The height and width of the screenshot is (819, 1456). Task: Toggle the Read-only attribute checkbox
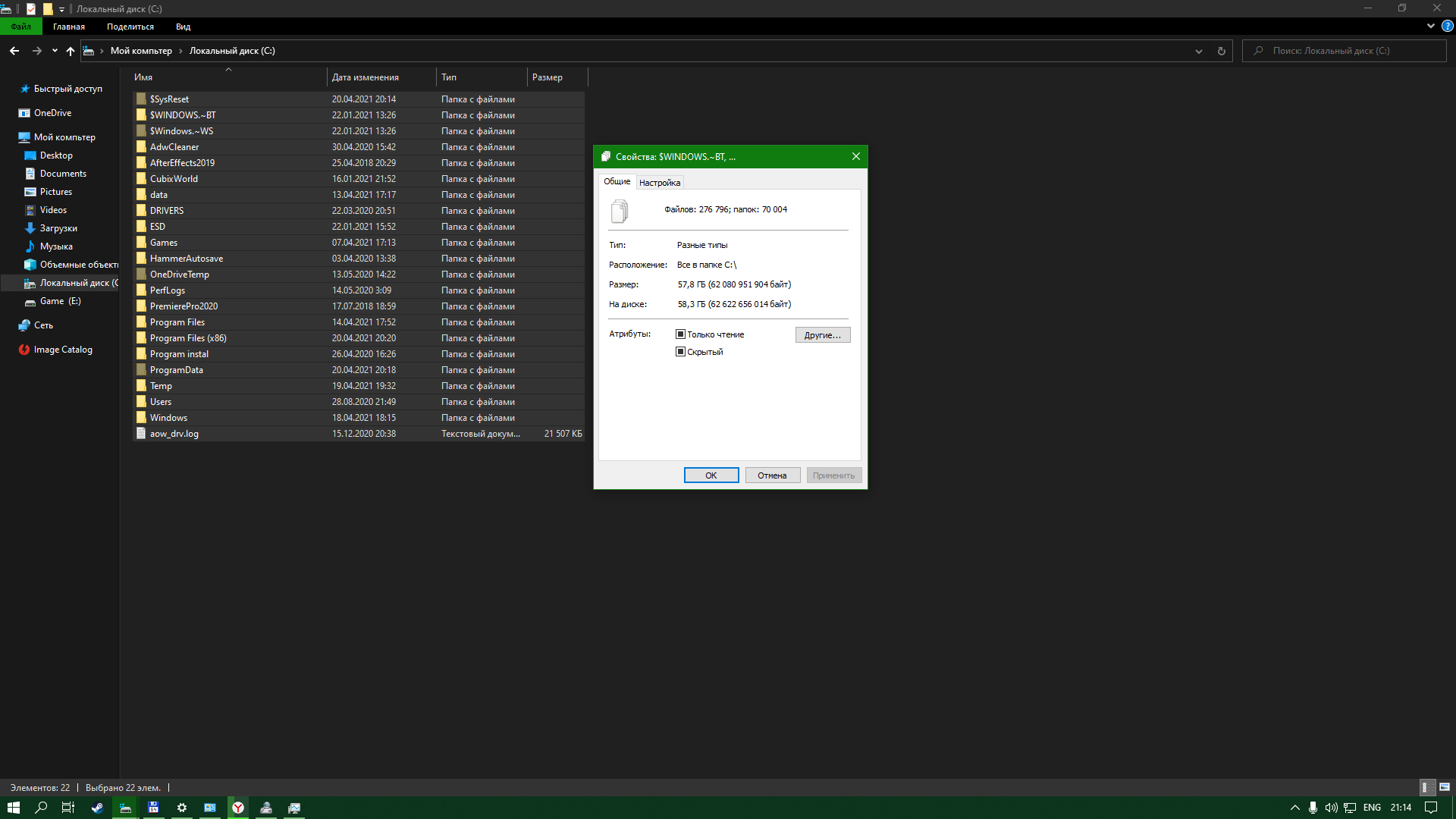680,334
